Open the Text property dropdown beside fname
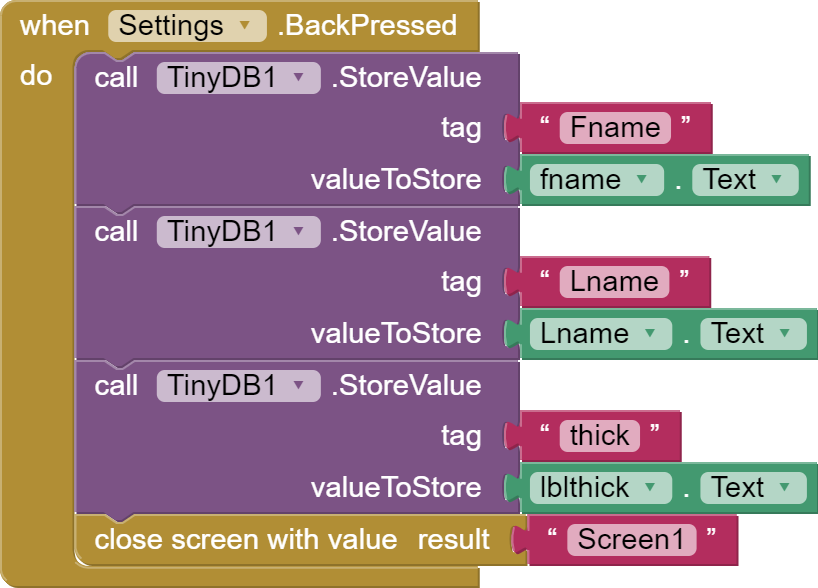 (776, 180)
